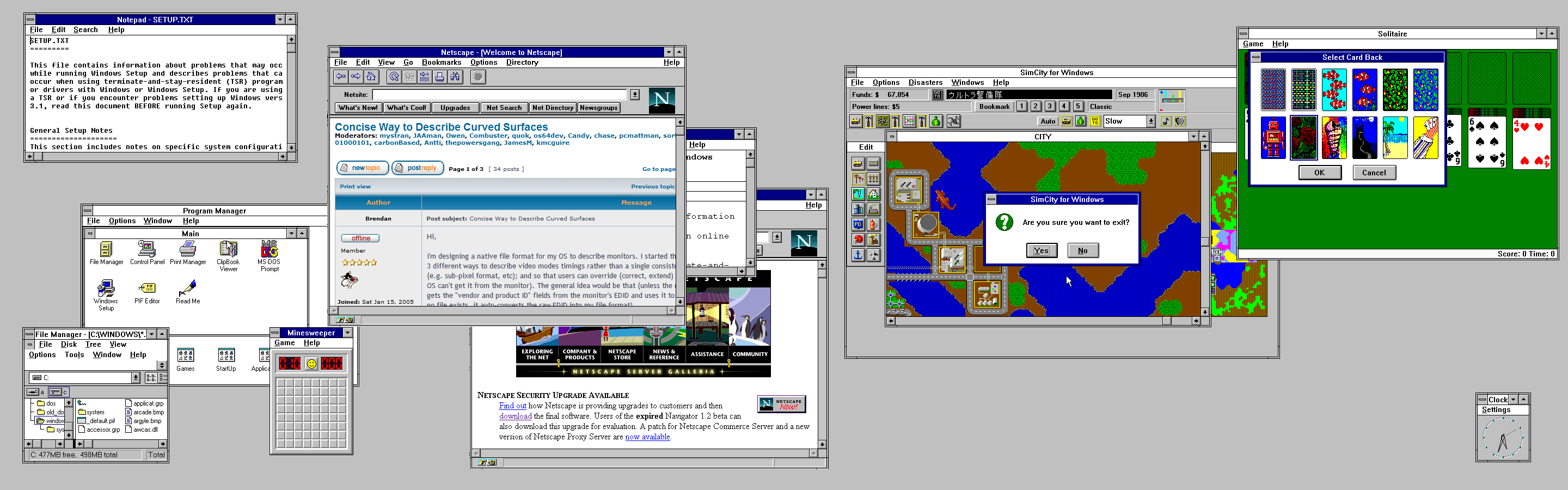Select the robot card back in Solitaire dialog
1568x490 pixels.
(x=1273, y=138)
